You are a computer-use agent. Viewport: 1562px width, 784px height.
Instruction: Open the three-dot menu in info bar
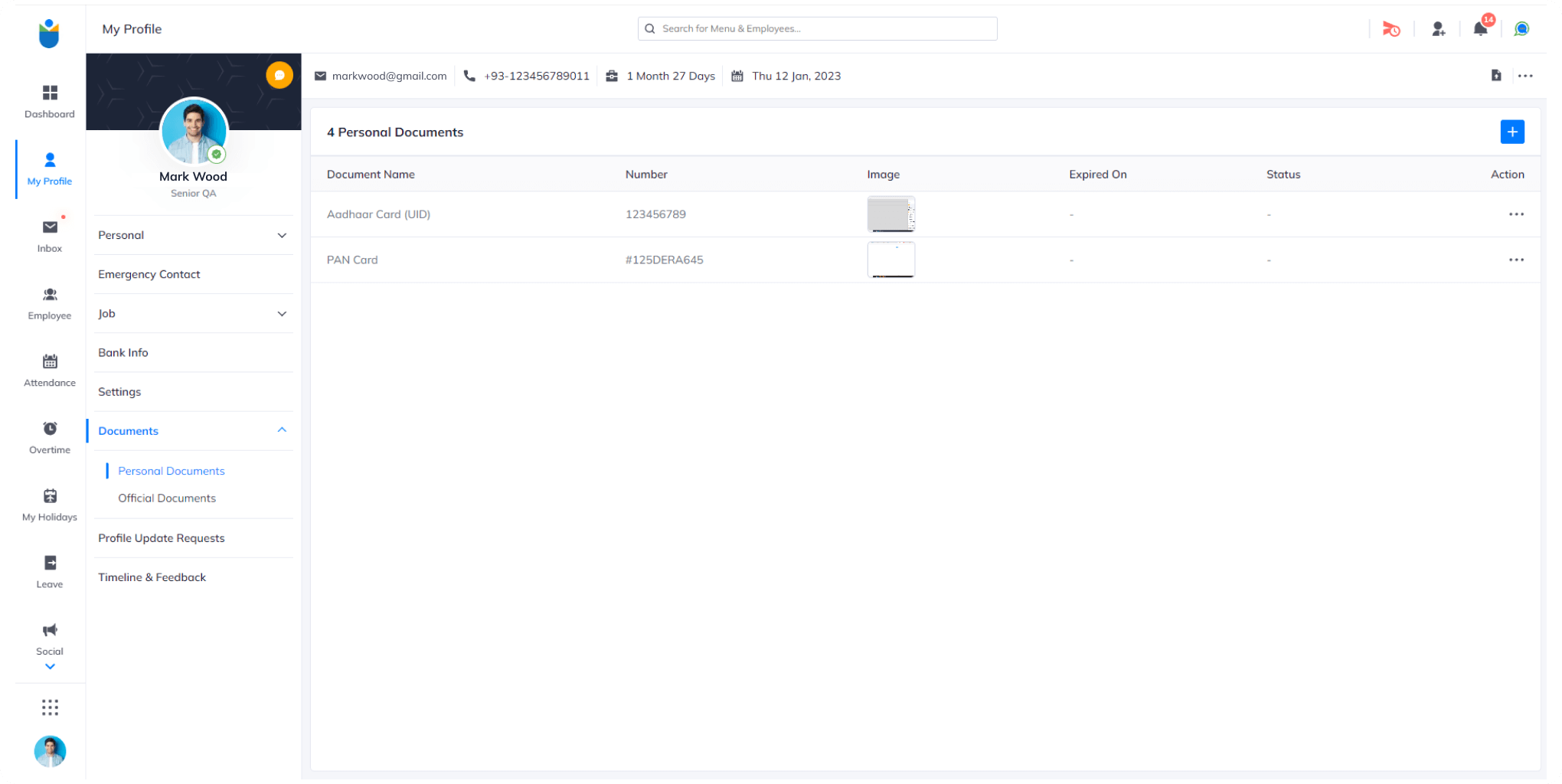tap(1525, 76)
